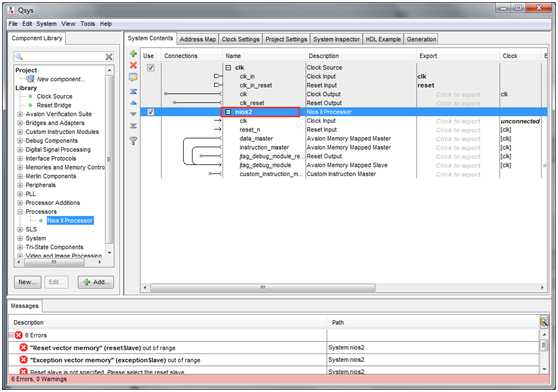
Task: Select Nios II Processor in library tree
Action: pyautogui.click(x=70, y=221)
